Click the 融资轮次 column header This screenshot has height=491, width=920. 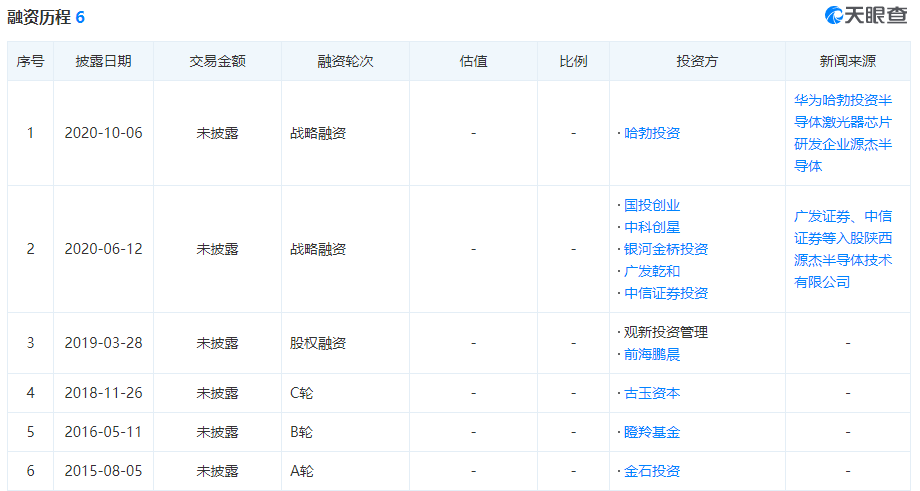[x=345, y=61]
